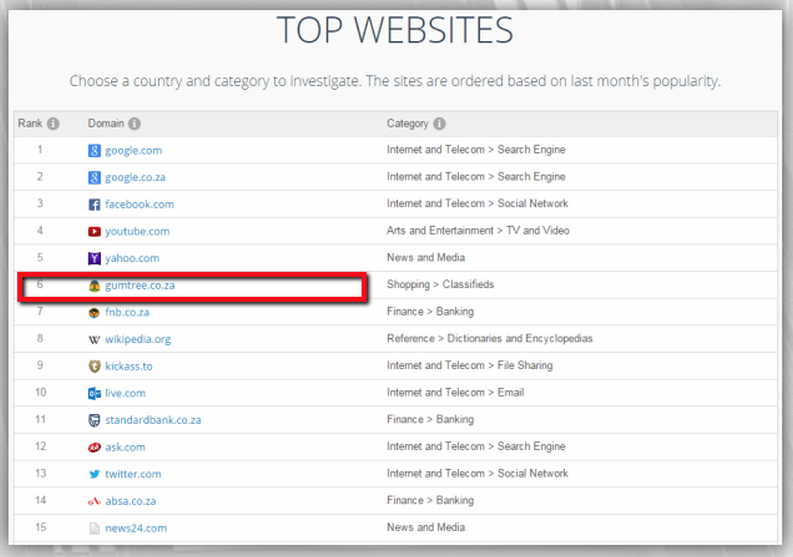The height and width of the screenshot is (557, 793).
Task: Open the news24.com link
Action: coord(136,529)
